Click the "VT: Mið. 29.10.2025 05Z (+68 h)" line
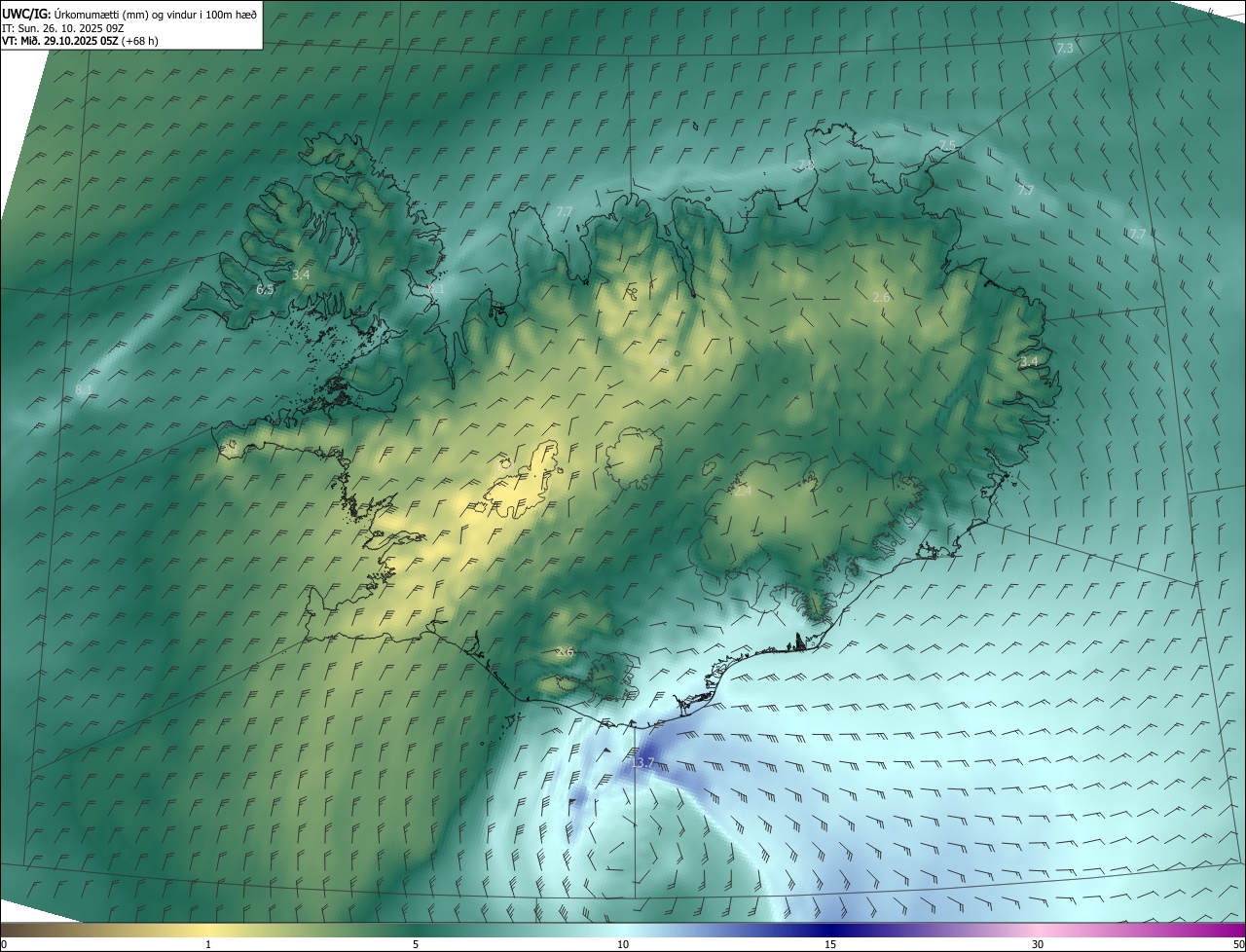 point(80,41)
